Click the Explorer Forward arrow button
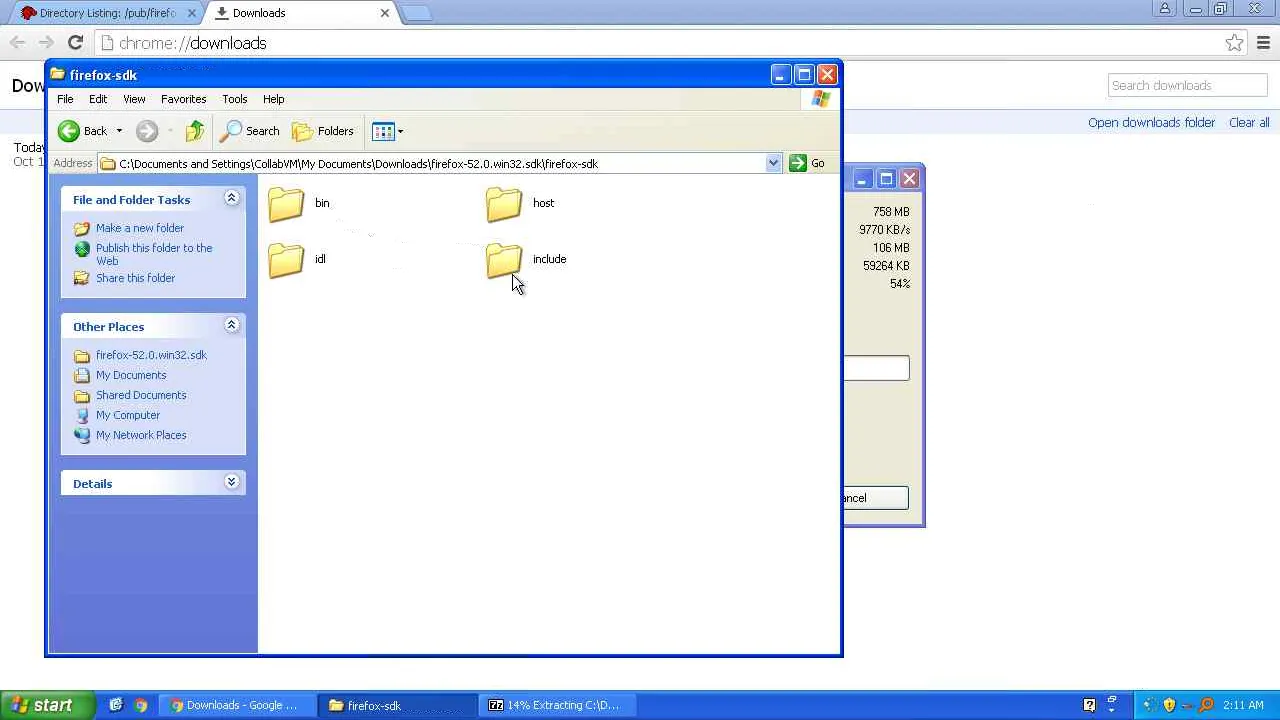 (147, 131)
